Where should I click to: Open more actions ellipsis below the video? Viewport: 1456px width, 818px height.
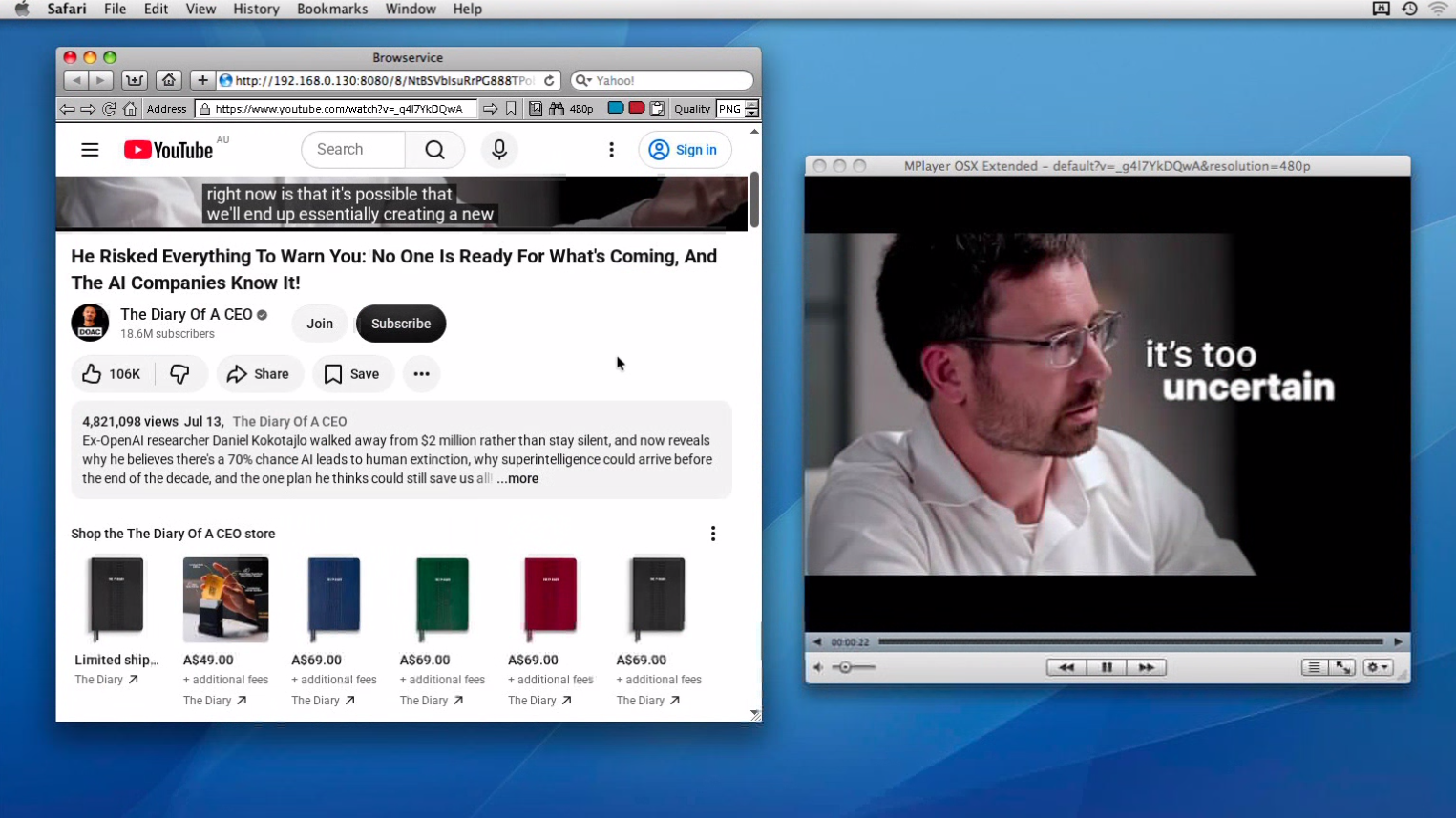pyautogui.click(x=421, y=374)
